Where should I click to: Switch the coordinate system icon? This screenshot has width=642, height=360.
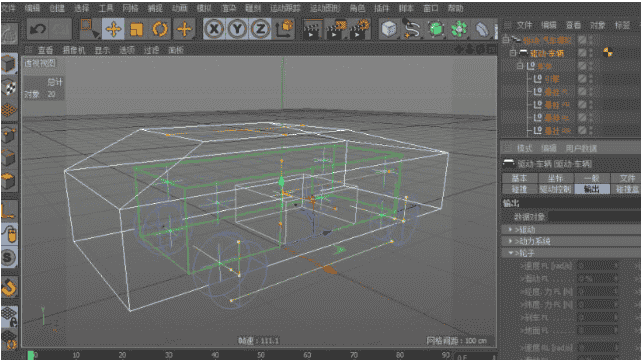[284, 29]
